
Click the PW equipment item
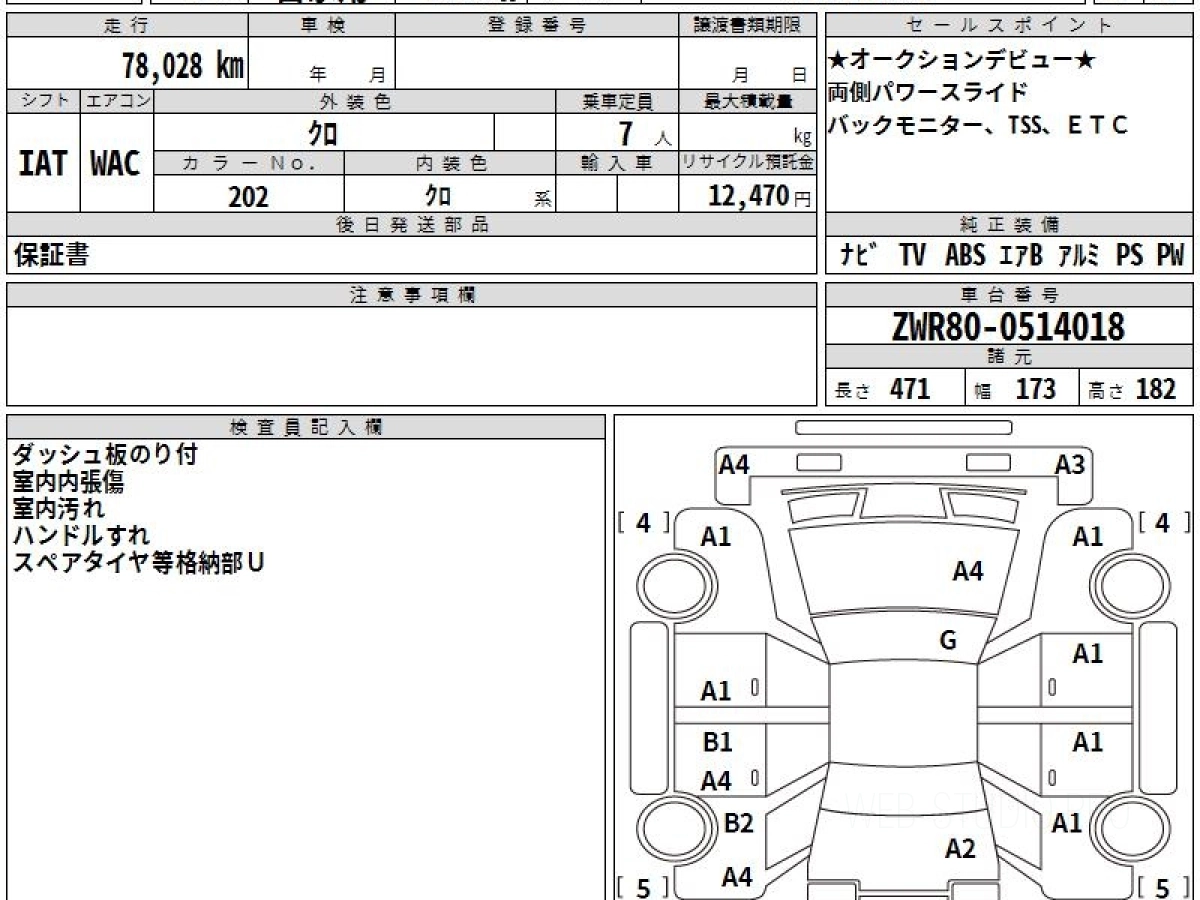(1170, 256)
